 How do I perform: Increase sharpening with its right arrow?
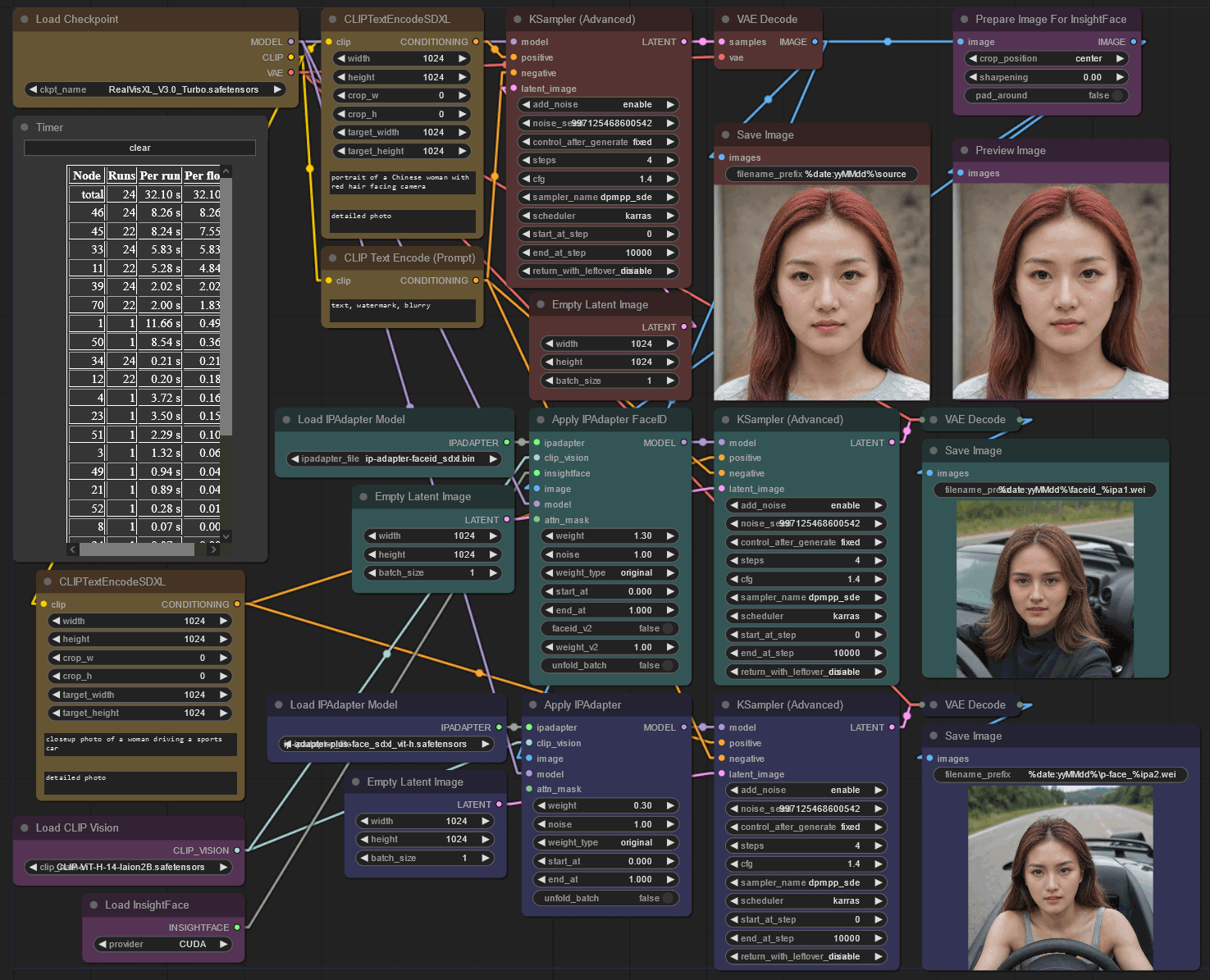tap(1120, 77)
